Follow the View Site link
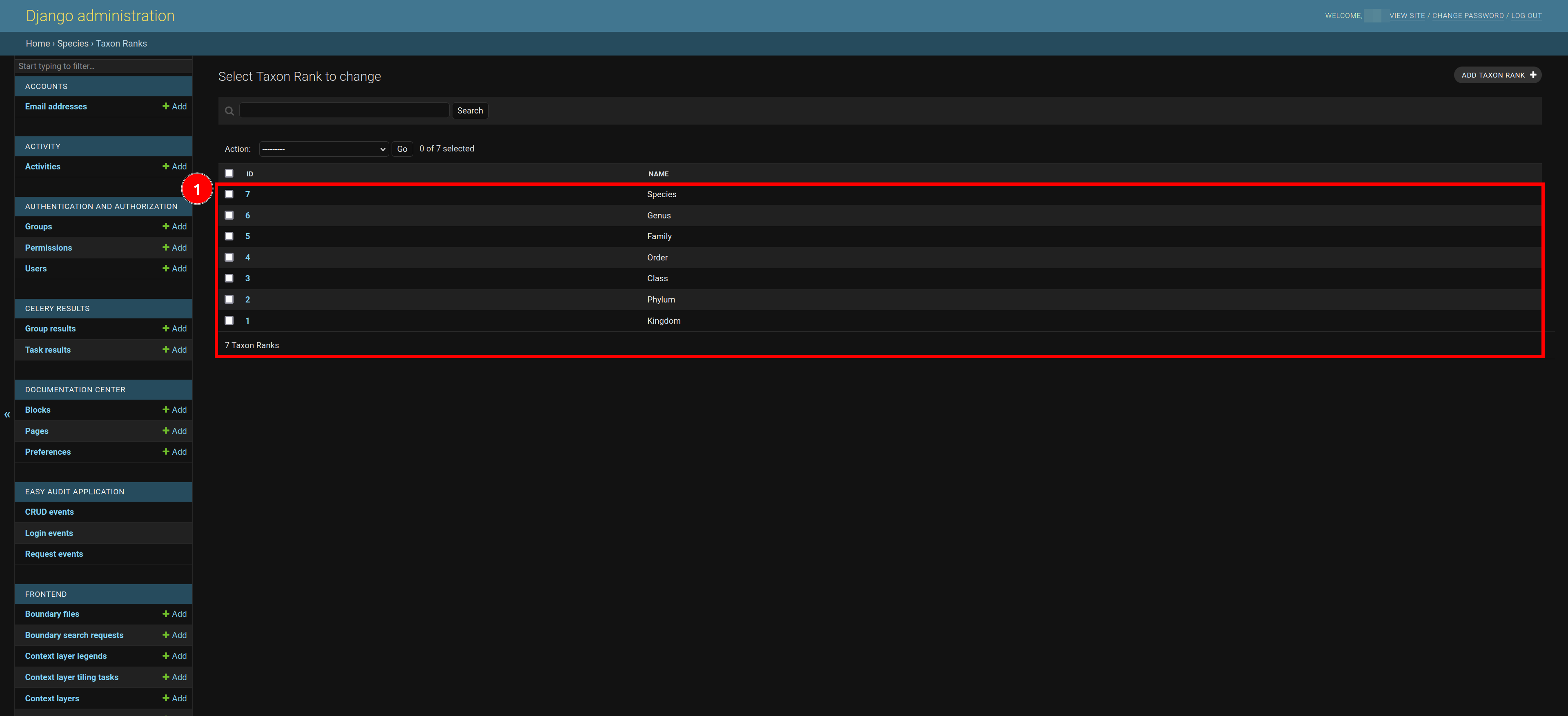Image resolution: width=1568 pixels, height=716 pixels. point(1407,16)
